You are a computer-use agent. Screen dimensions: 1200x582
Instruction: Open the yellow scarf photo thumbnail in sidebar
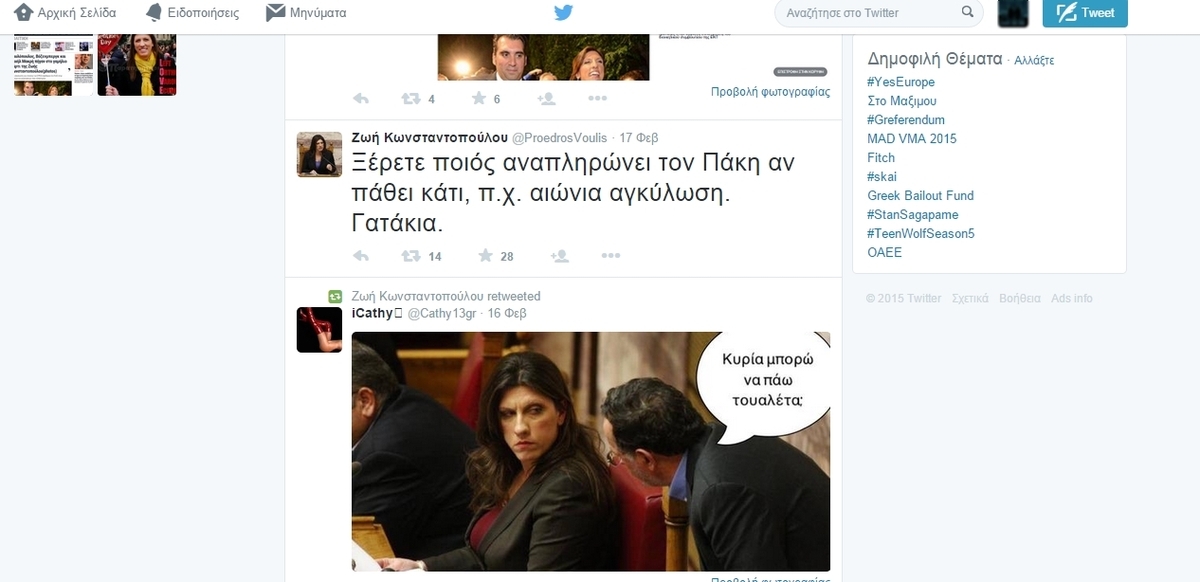[x=137, y=66]
